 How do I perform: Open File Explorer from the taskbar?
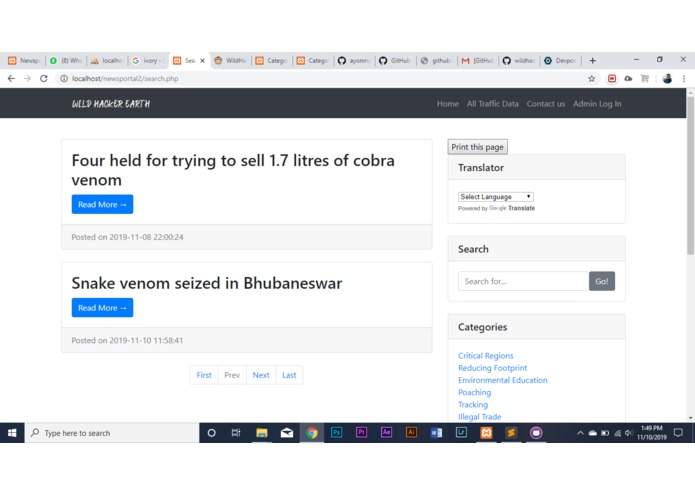point(262,433)
